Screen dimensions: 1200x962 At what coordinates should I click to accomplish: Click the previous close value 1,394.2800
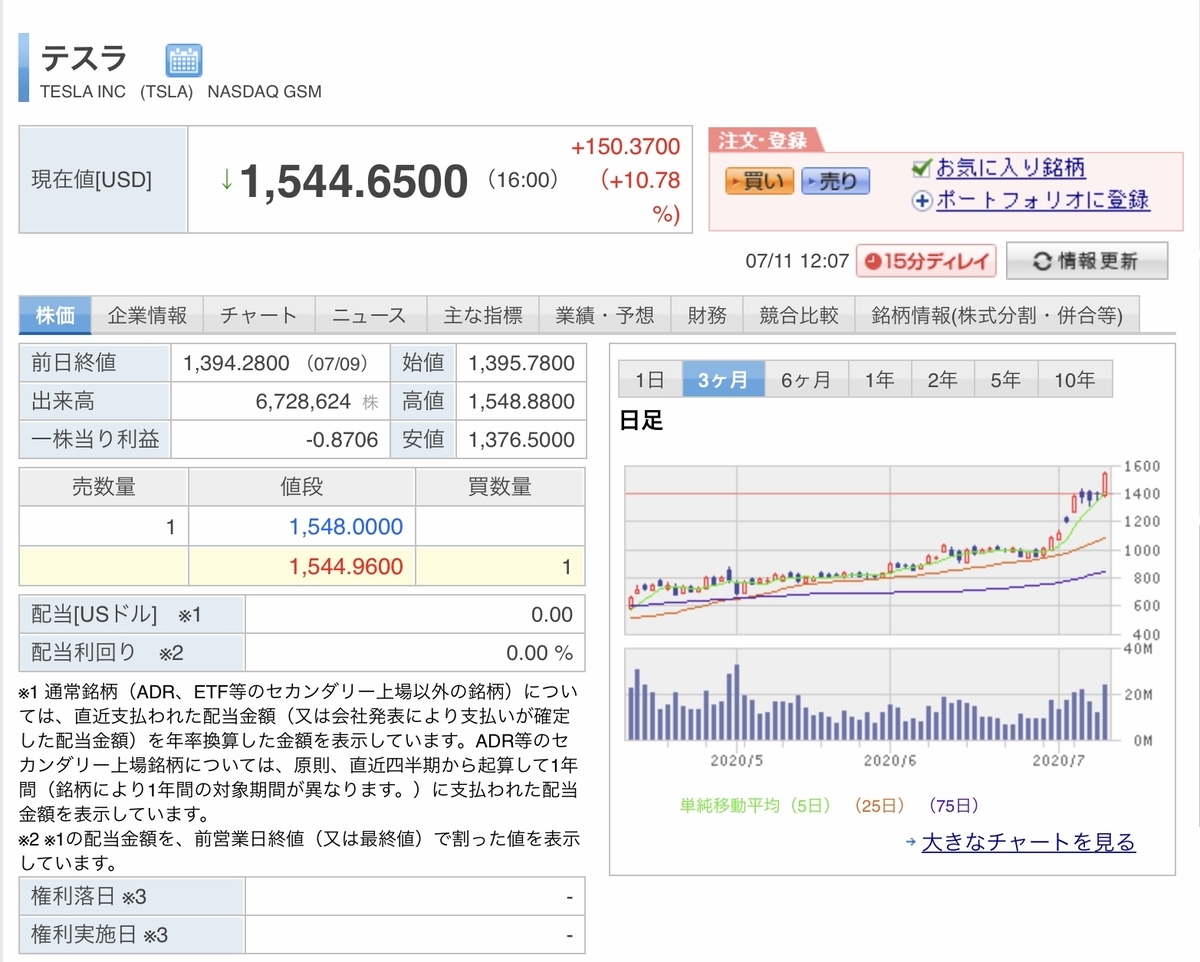click(x=235, y=363)
